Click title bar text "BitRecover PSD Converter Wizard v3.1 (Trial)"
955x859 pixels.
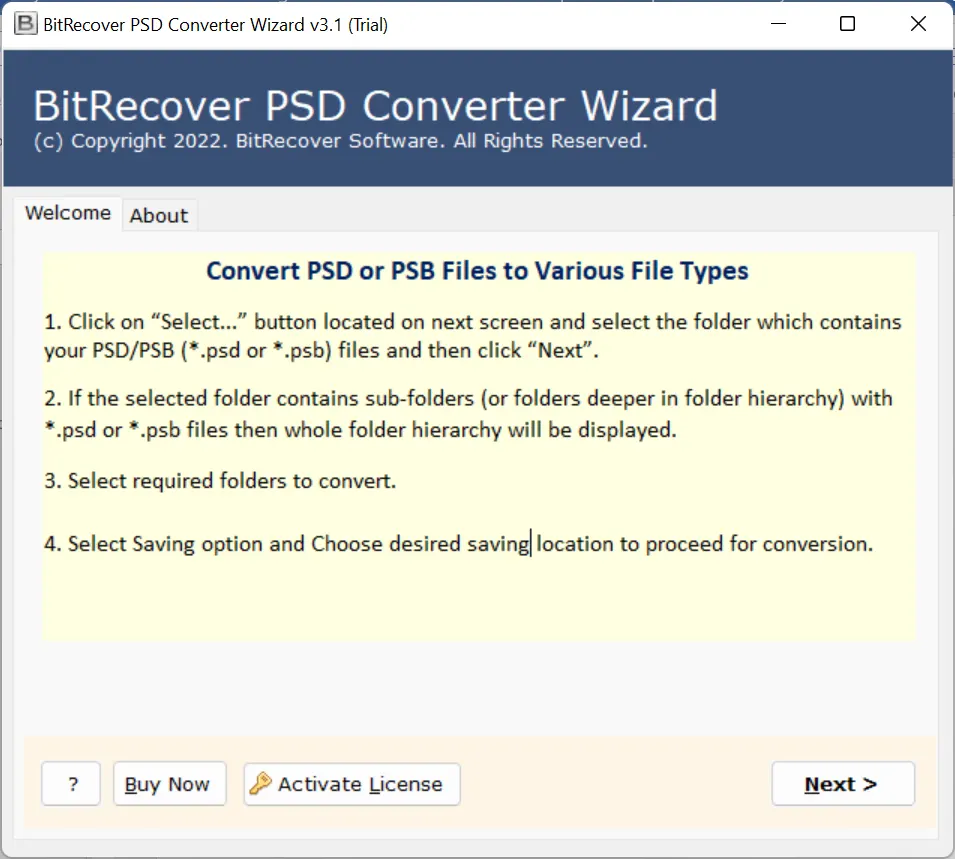tap(216, 25)
